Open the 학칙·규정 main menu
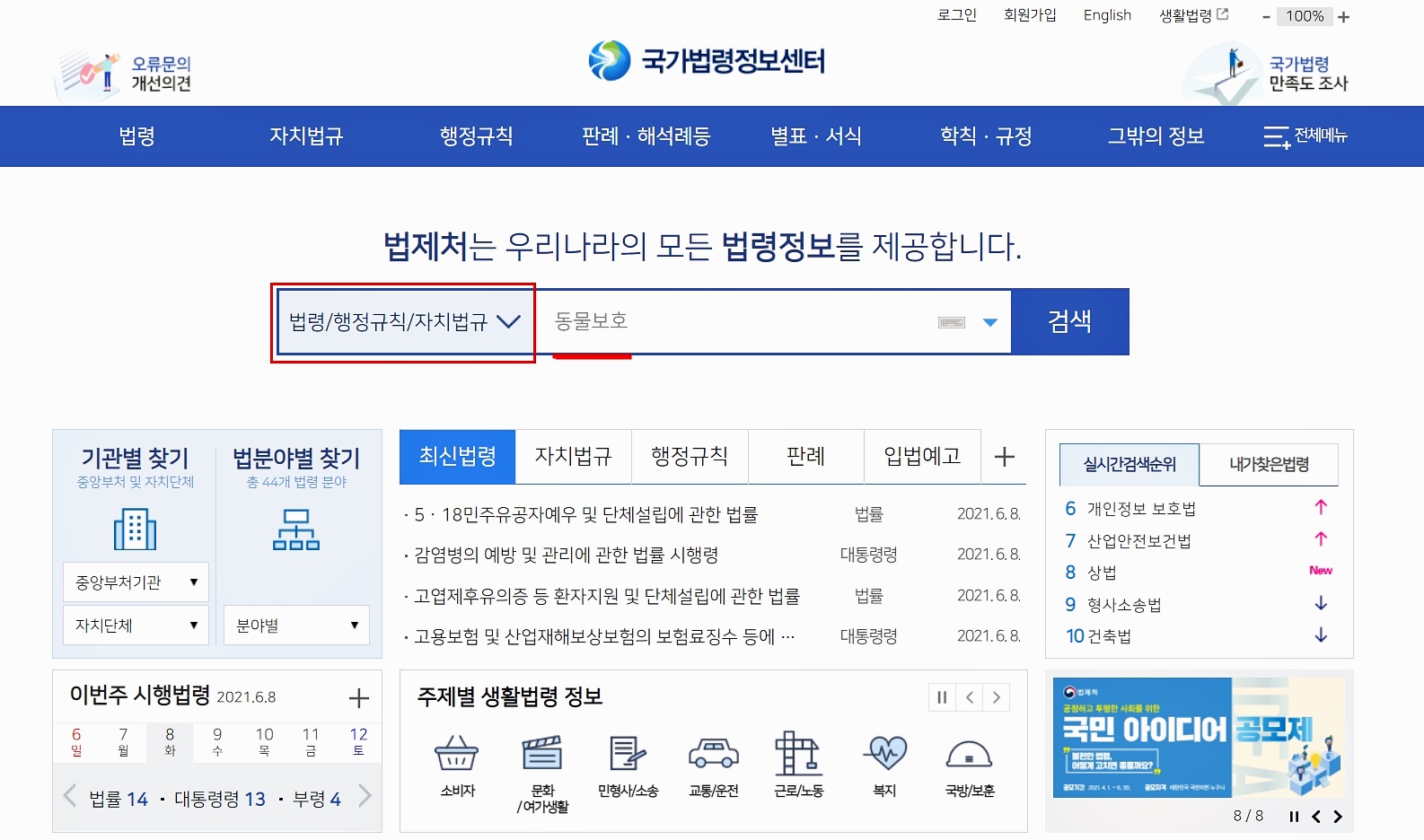This screenshot has height=840, width=1424. [x=986, y=136]
